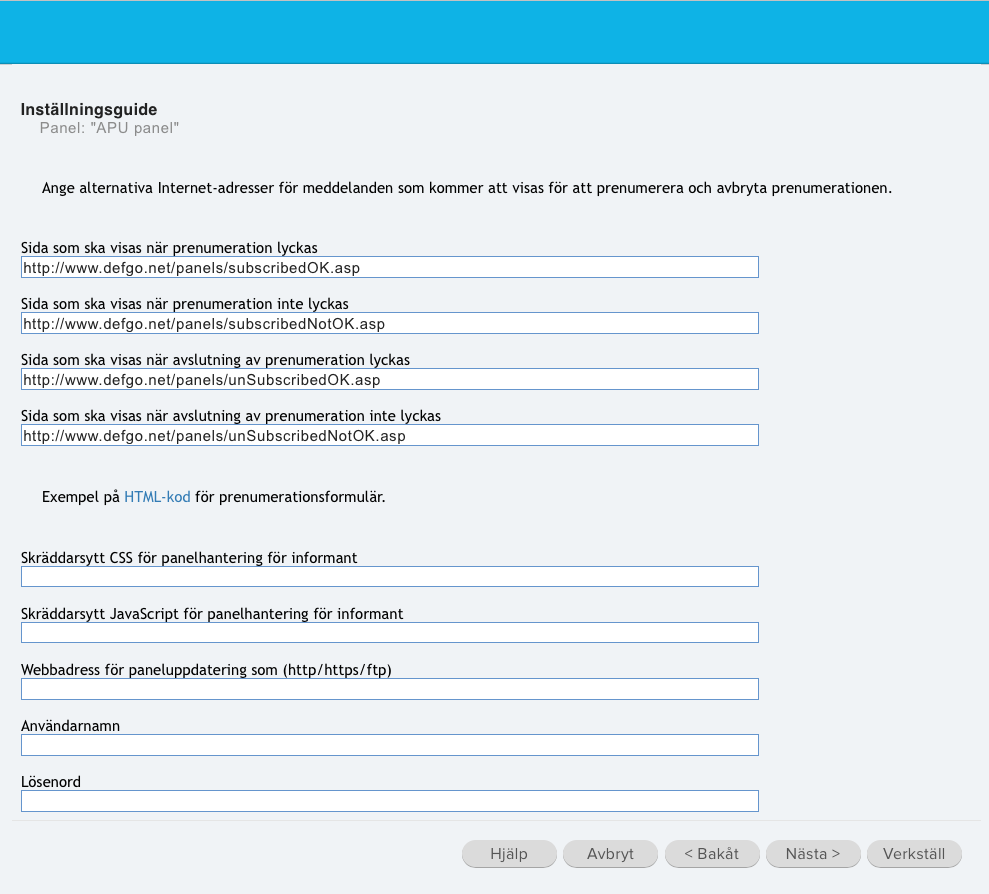Focus the Användarnamn text field
This screenshot has width=989, height=894.
[x=390, y=745]
